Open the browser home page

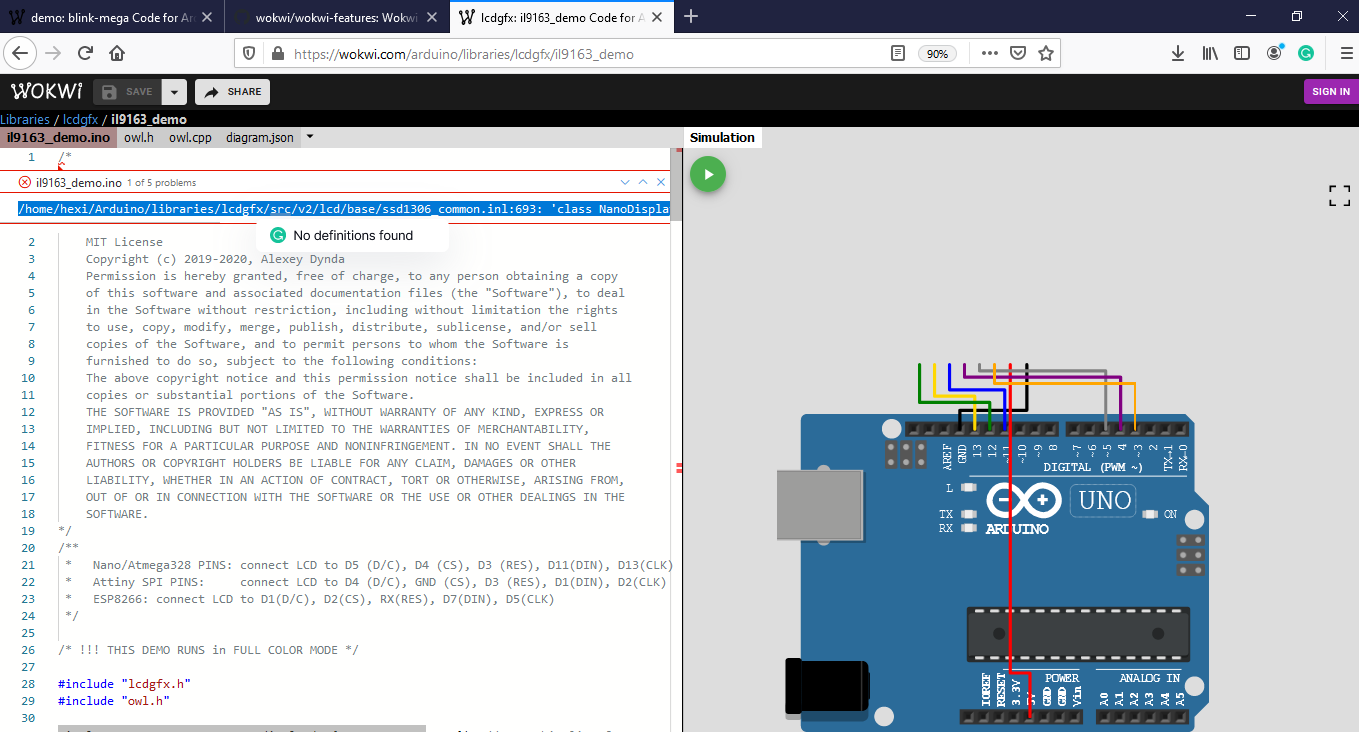117,53
